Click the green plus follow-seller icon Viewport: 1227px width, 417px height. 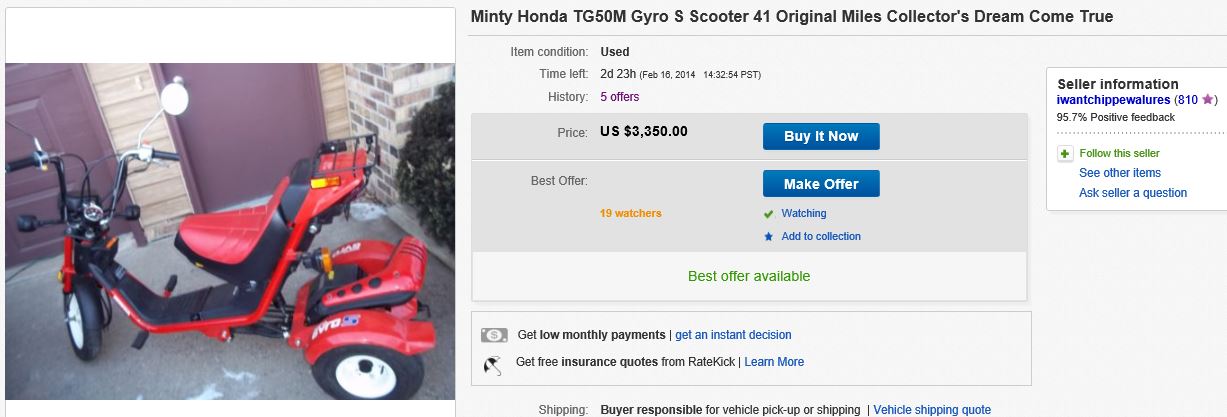coord(1065,154)
